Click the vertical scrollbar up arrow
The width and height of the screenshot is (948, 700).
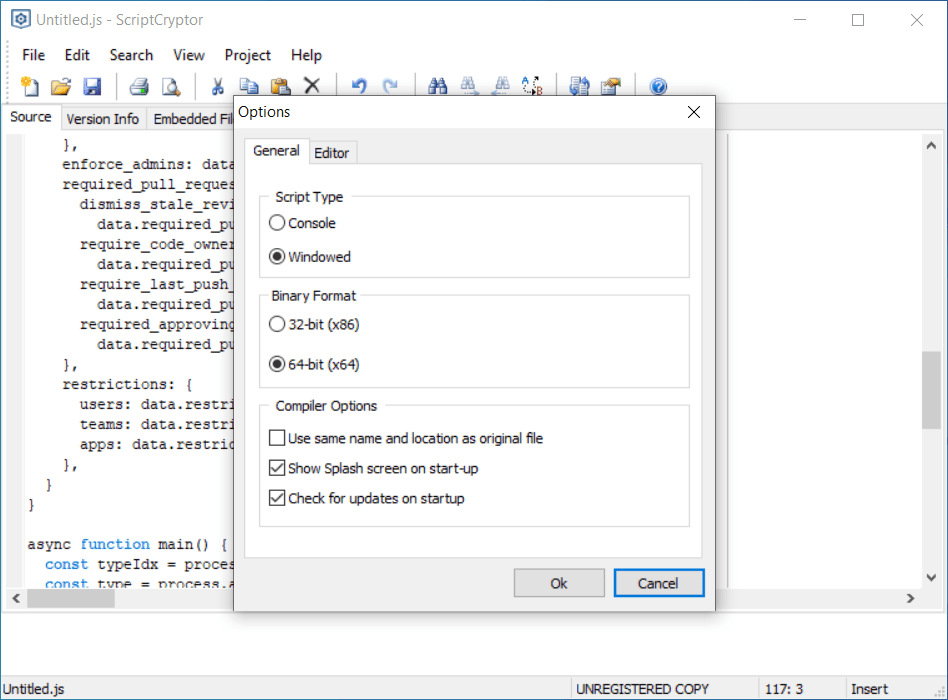click(931, 145)
